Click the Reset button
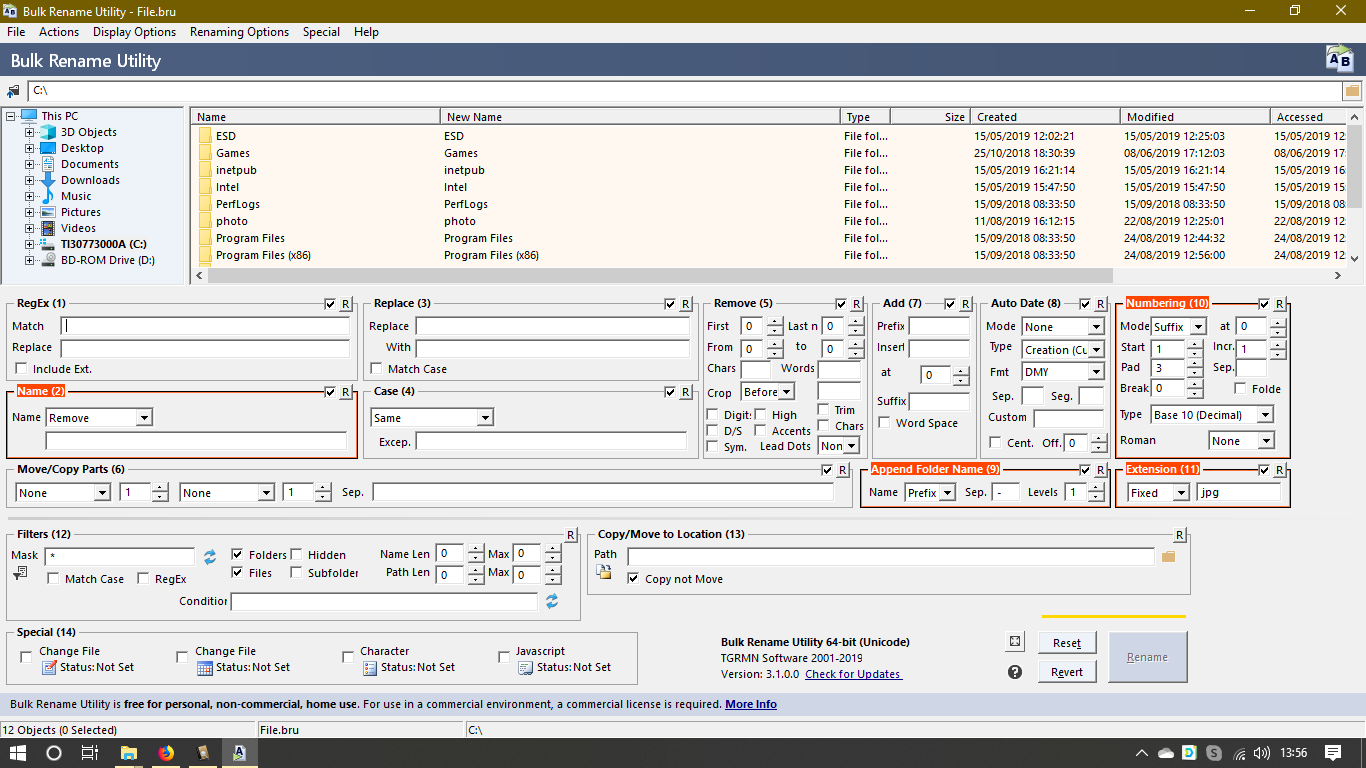Viewport: 1366px width, 768px height. (1067, 643)
